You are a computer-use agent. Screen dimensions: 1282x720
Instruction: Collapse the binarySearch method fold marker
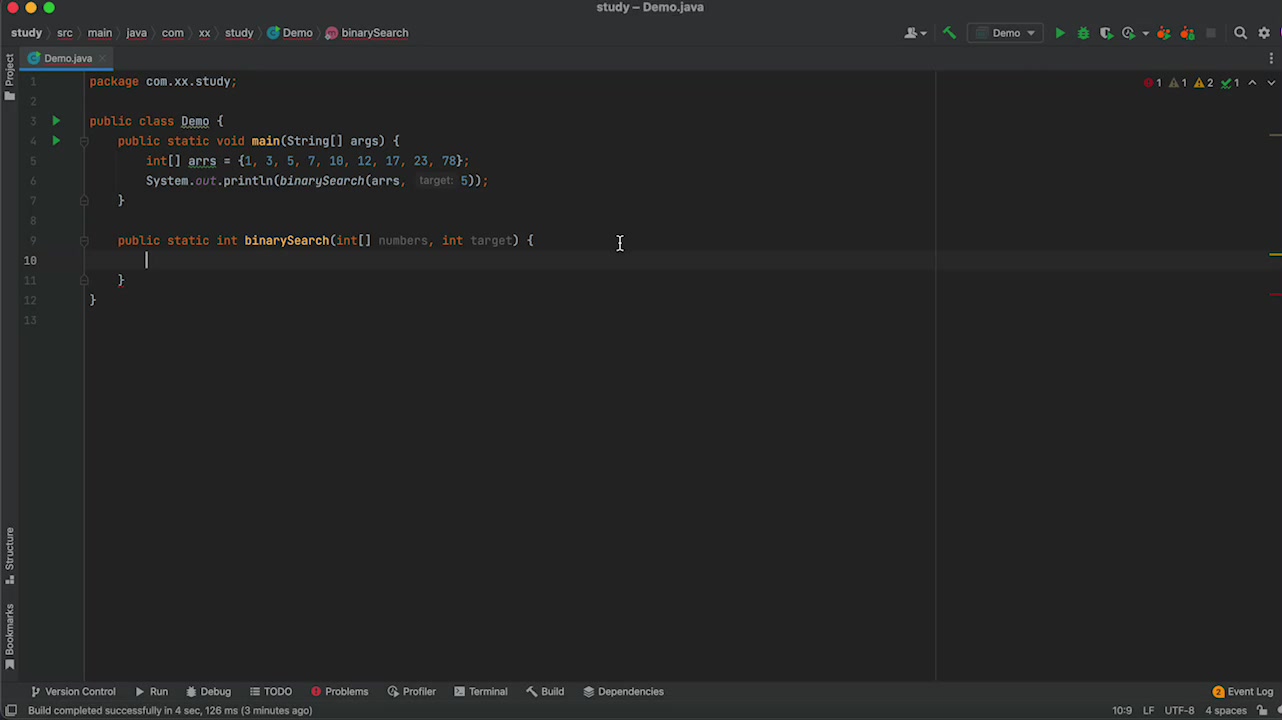click(84, 241)
